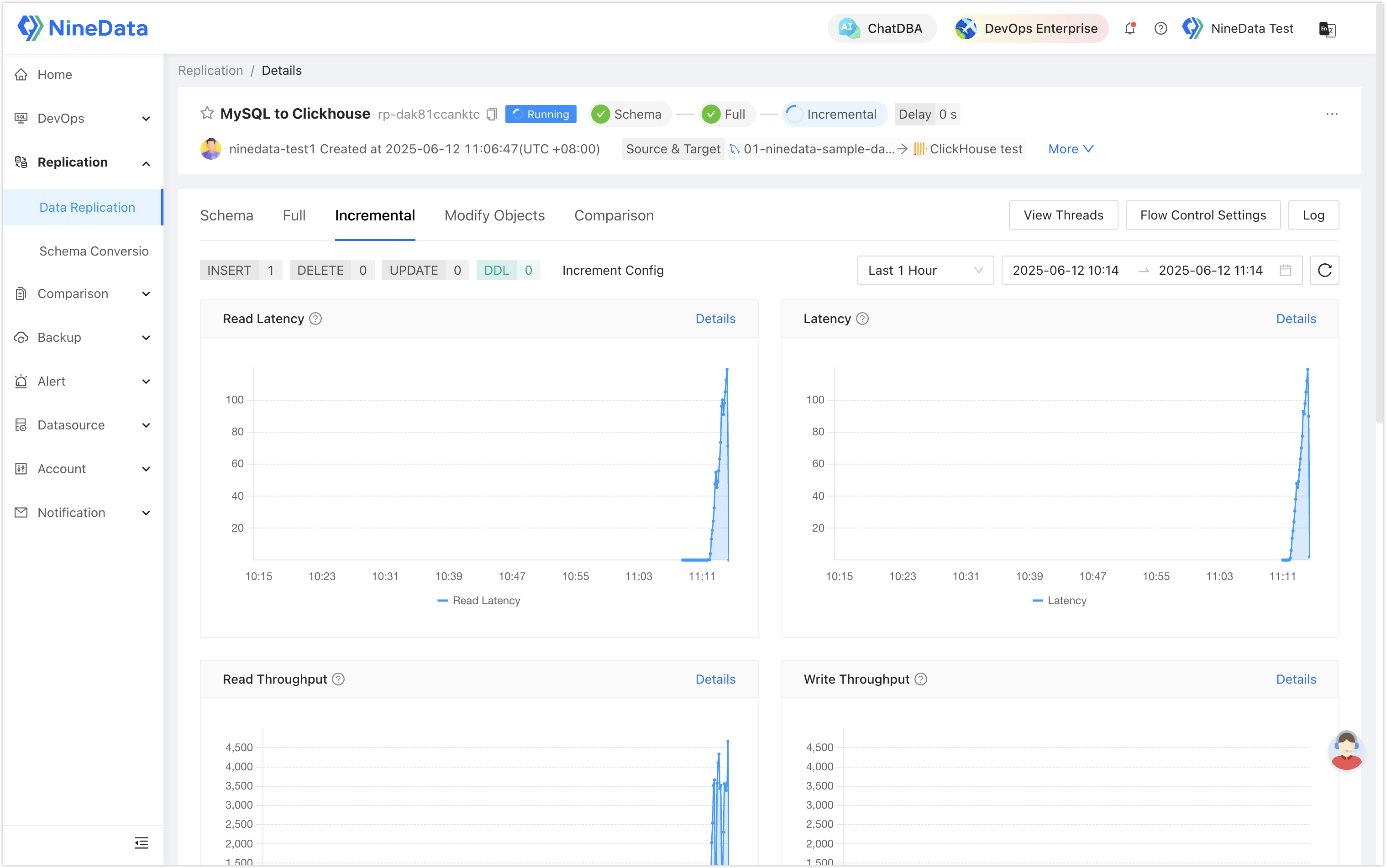1386x868 pixels.
Task: Toggle the Latency legend series
Action: [1059, 601]
